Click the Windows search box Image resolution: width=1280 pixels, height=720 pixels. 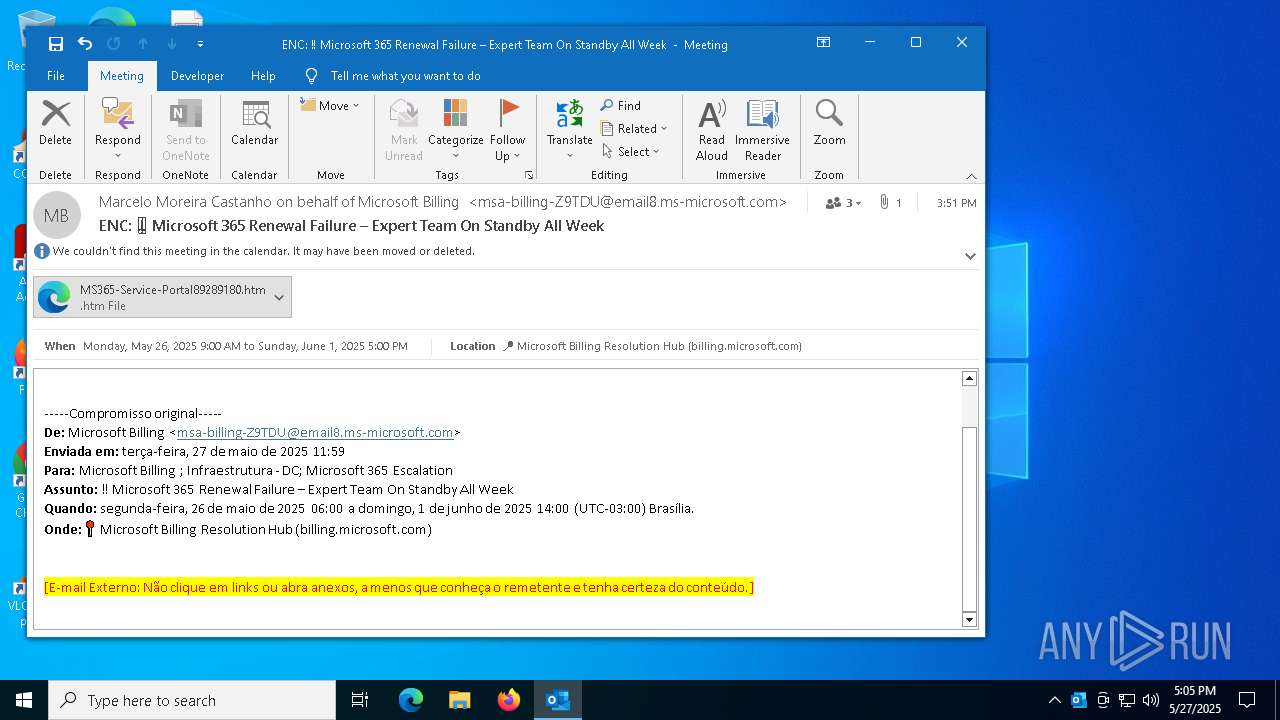pos(192,700)
